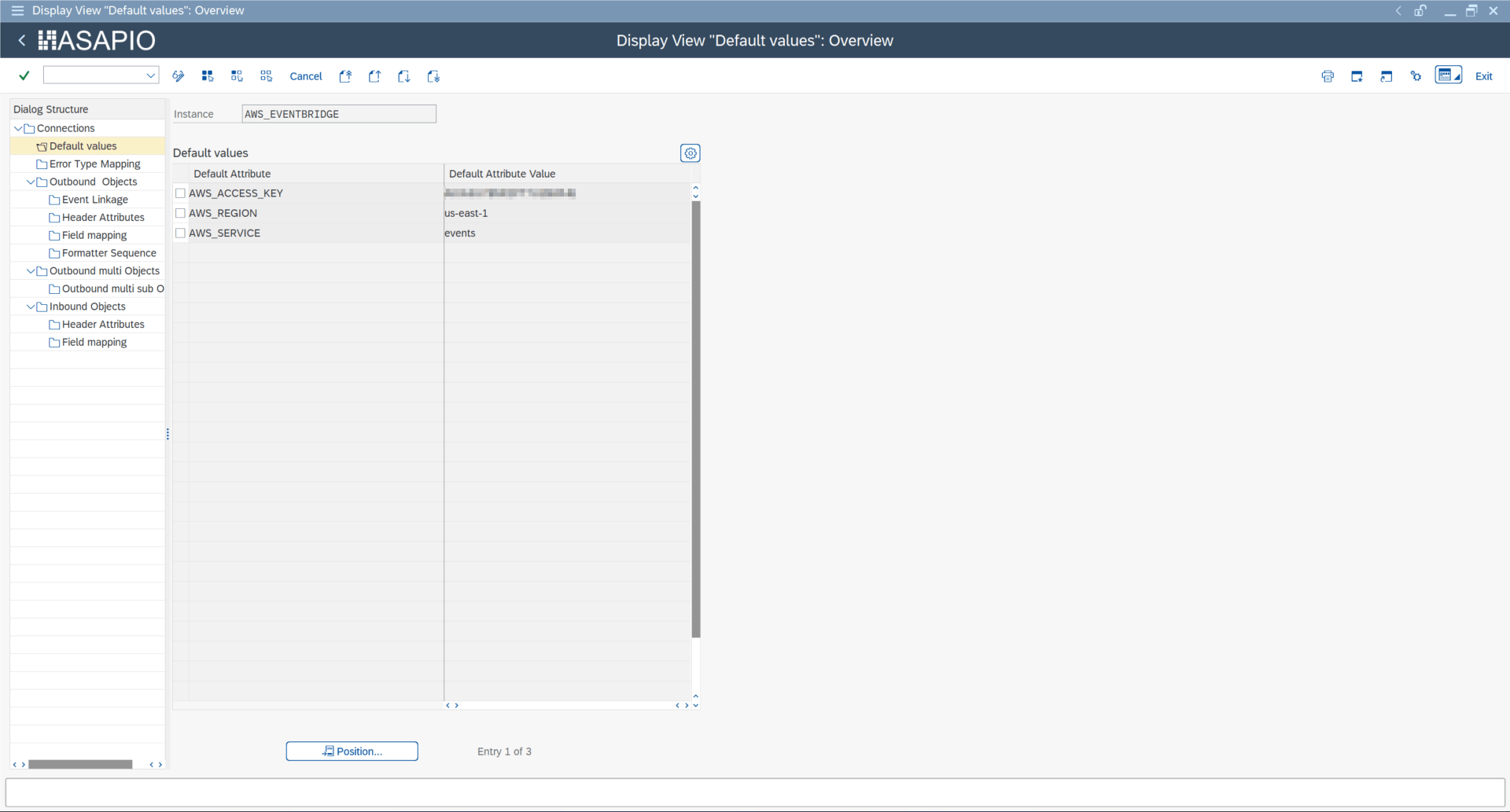Click the unlock padlock icon
Image resolution: width=1510 pixels, height=812 pixels.
[1420, 10]
